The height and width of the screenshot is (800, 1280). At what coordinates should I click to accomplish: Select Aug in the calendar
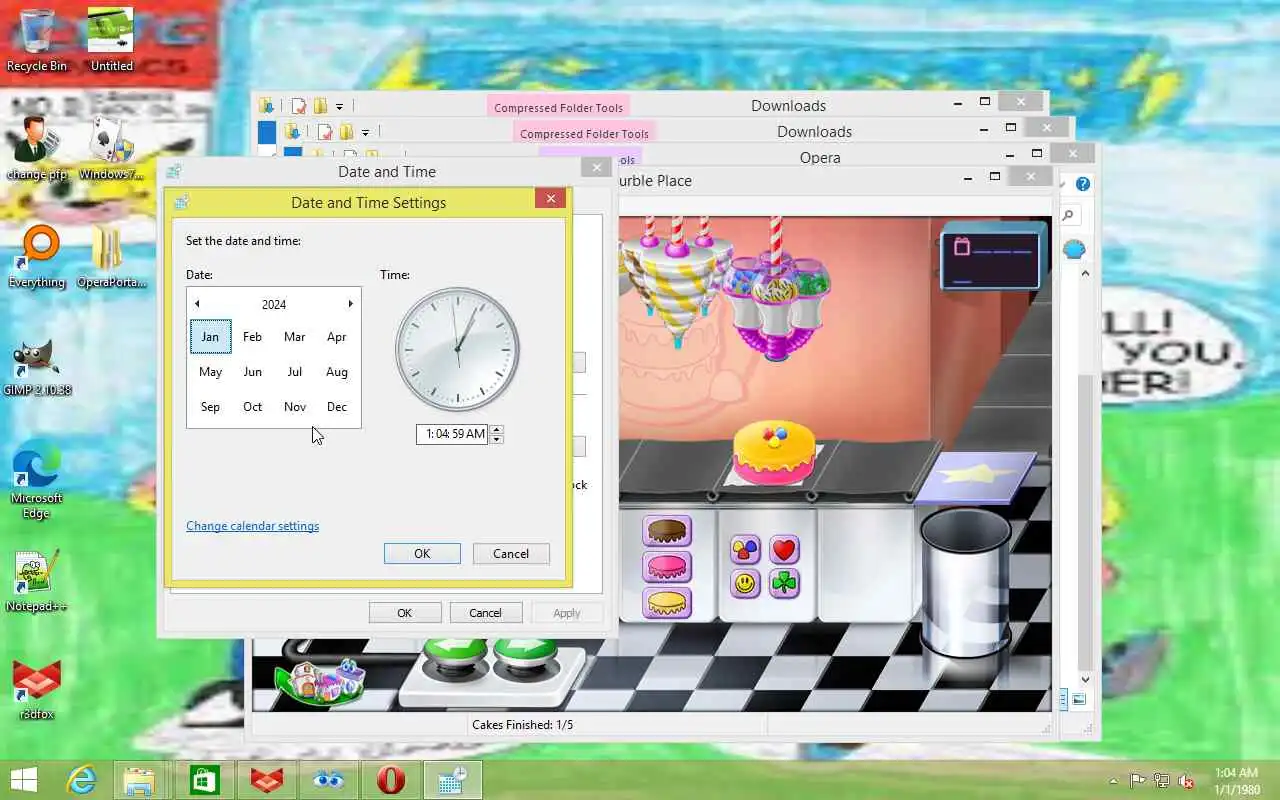click(337, 372)
